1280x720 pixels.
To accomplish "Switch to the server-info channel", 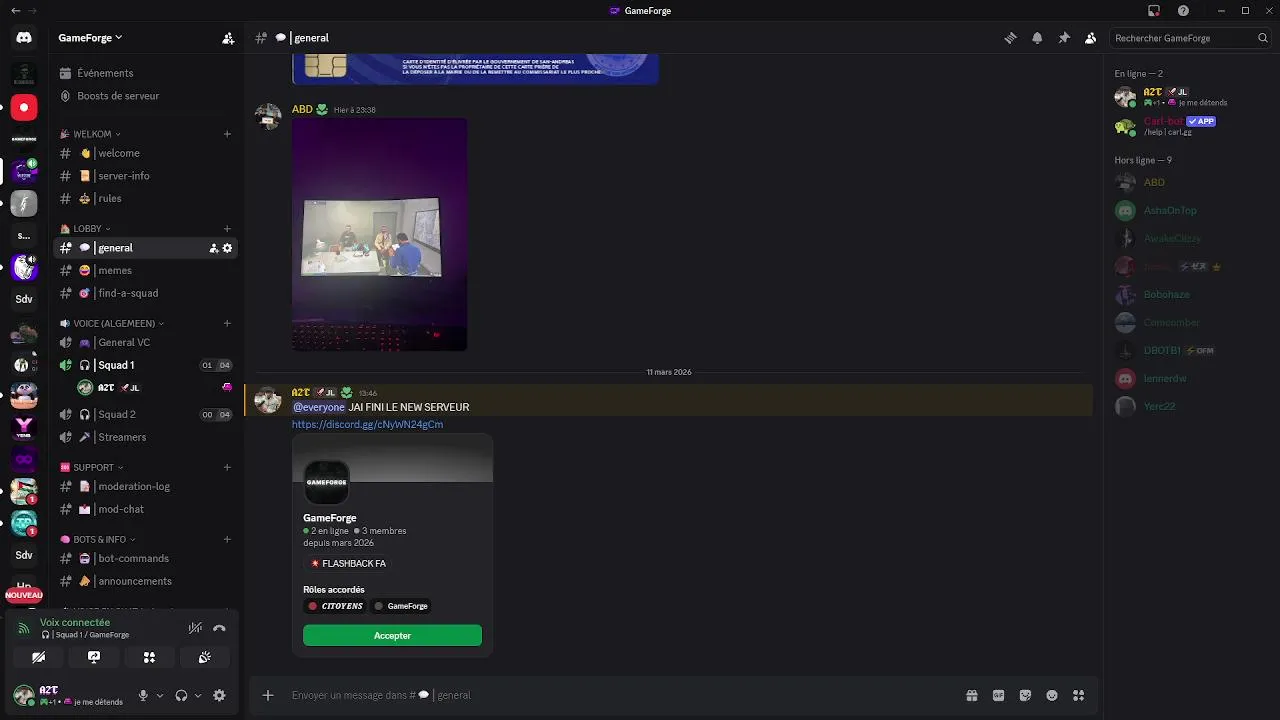I will click(x=146, y=176).
